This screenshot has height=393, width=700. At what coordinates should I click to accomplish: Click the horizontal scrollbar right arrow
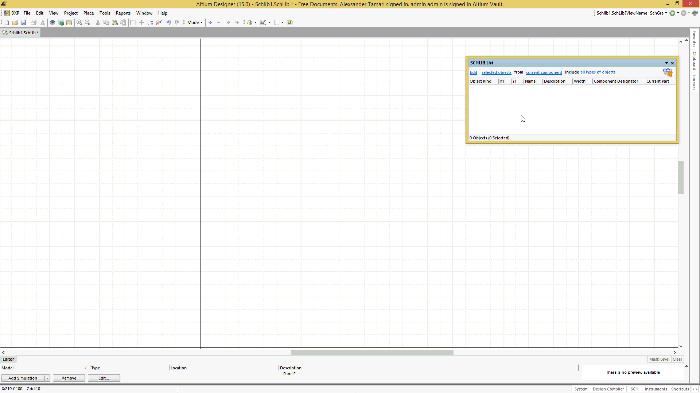pos(675,352)
